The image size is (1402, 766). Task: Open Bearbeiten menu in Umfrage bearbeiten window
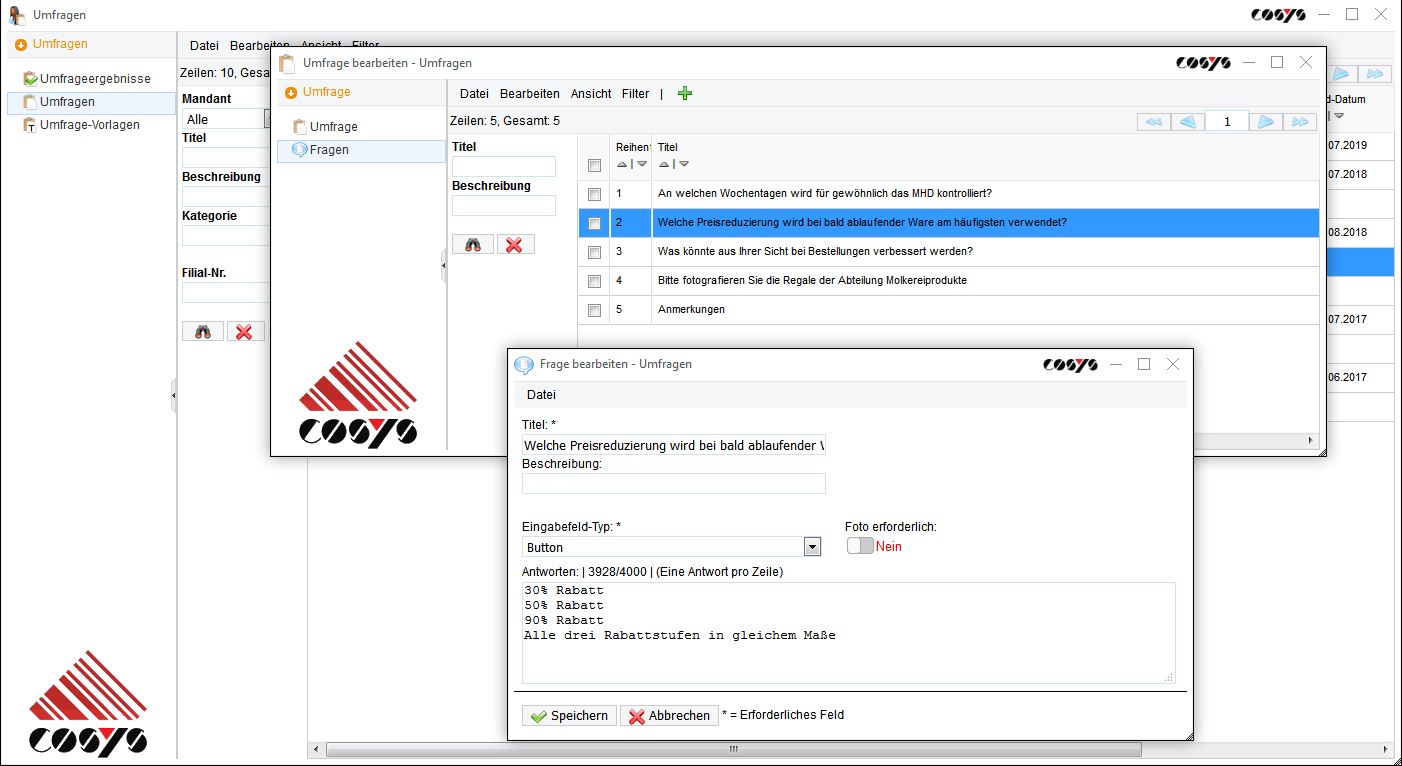(530, 93)
